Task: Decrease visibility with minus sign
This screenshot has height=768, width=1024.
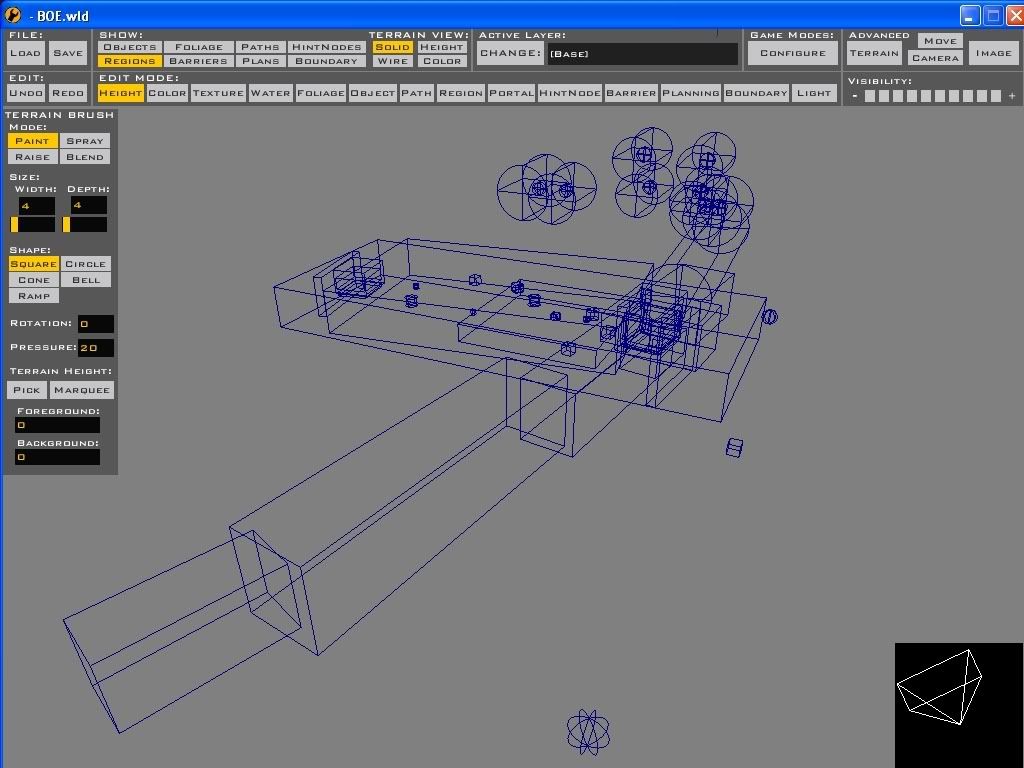Action: 855,96
